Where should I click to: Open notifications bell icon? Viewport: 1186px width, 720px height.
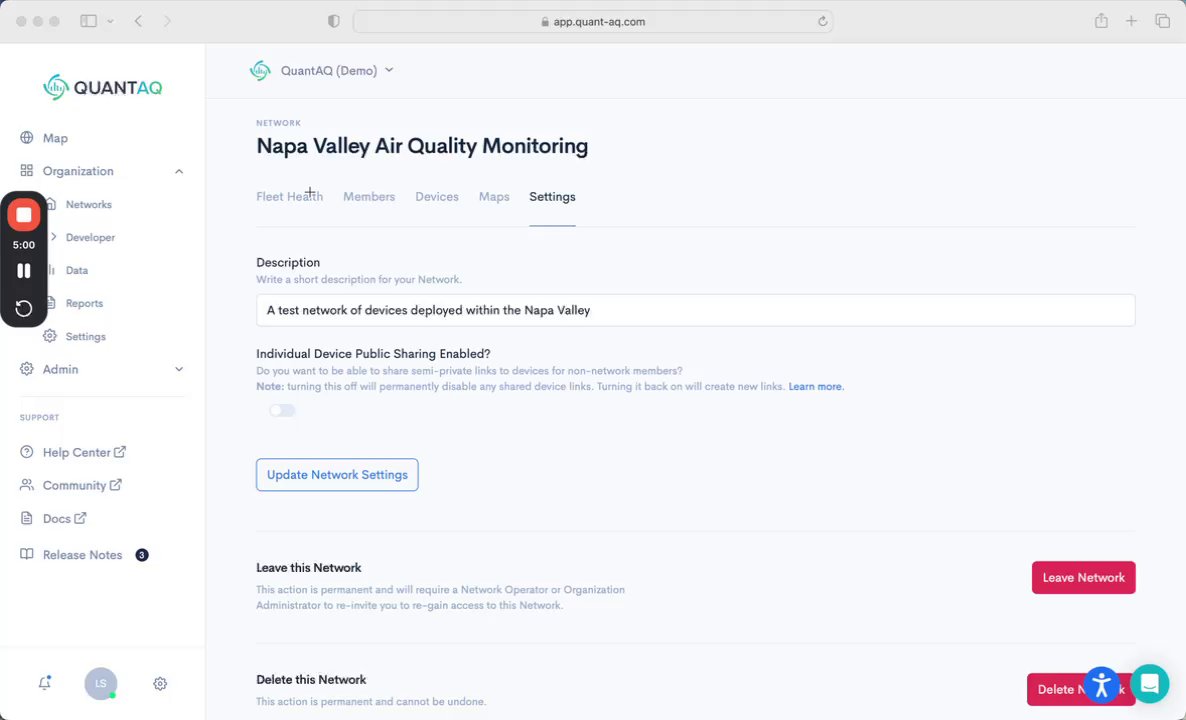pos(45,683)
